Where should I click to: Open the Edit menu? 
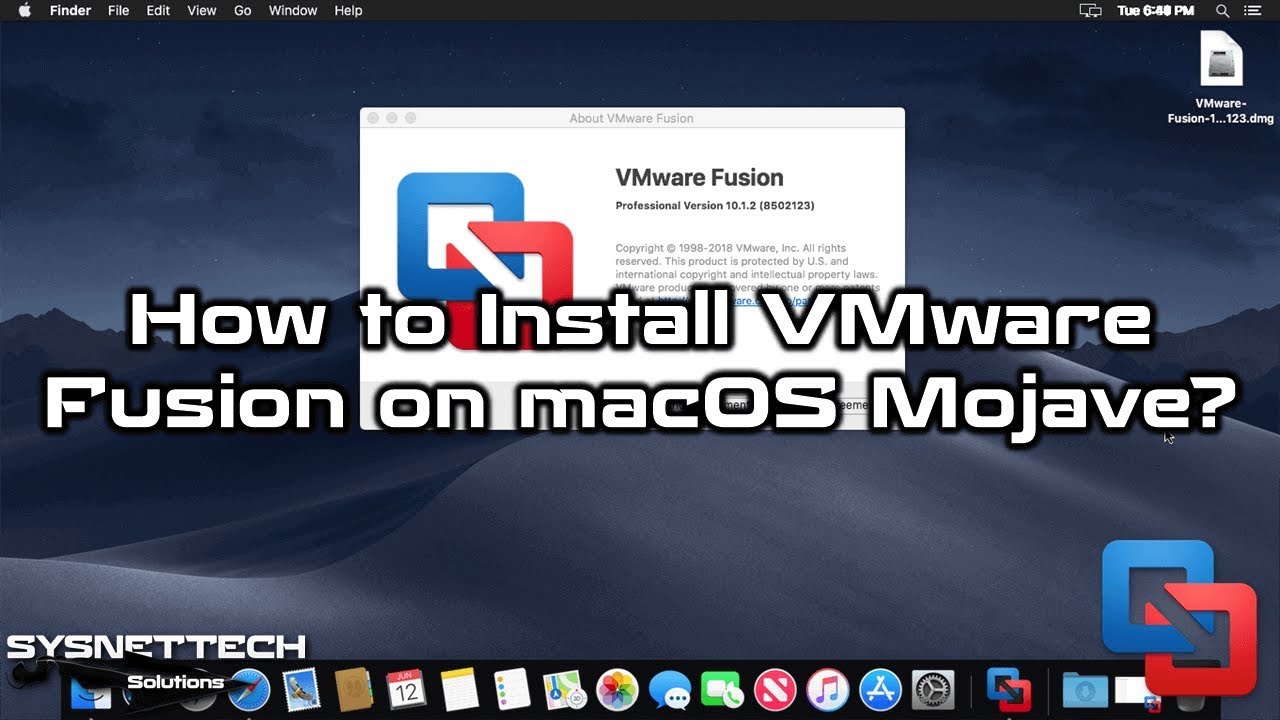click(x=158, y=10)
